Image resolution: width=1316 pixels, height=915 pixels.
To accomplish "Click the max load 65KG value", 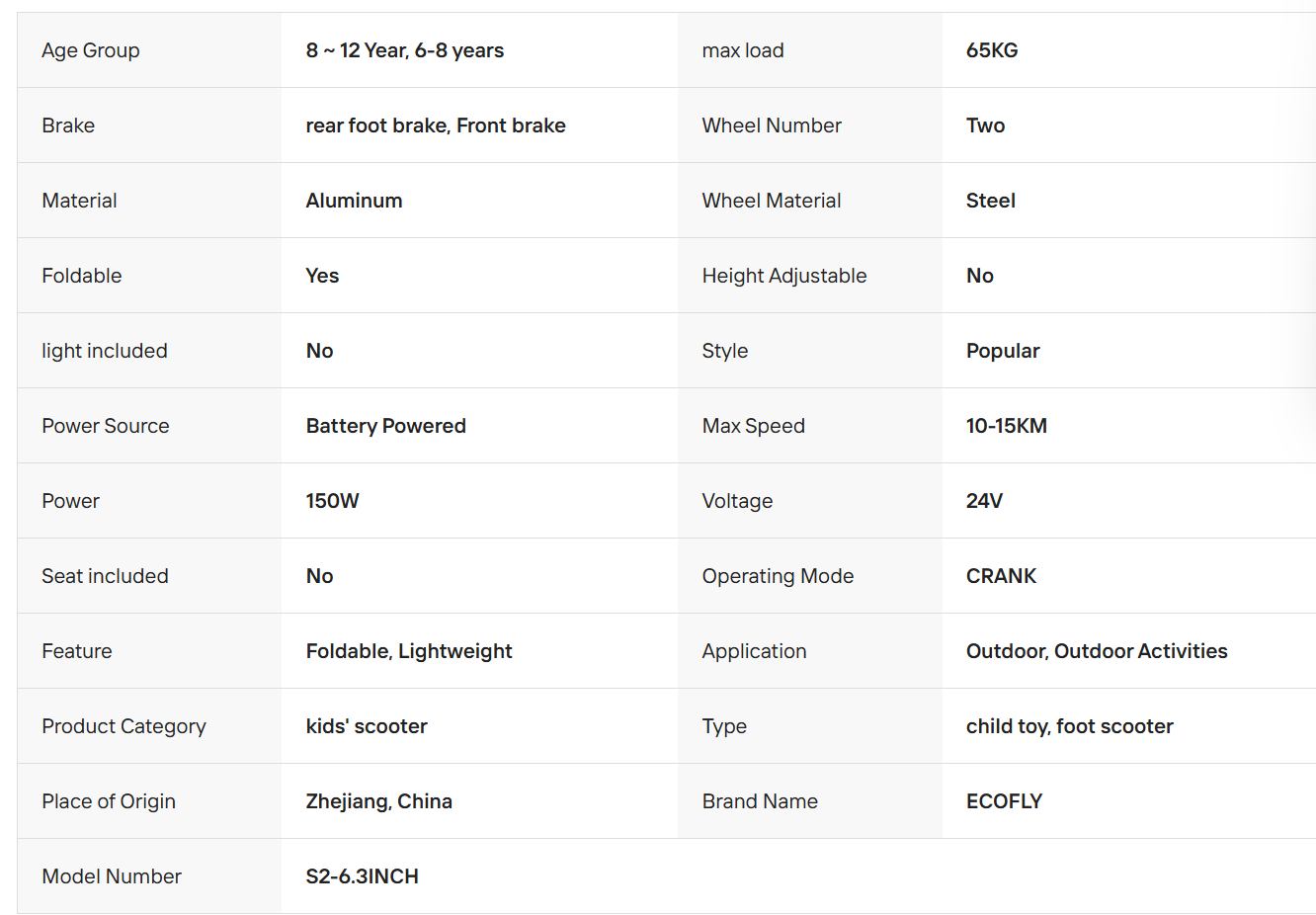I will pyautogui.click(x=992, y=50).
